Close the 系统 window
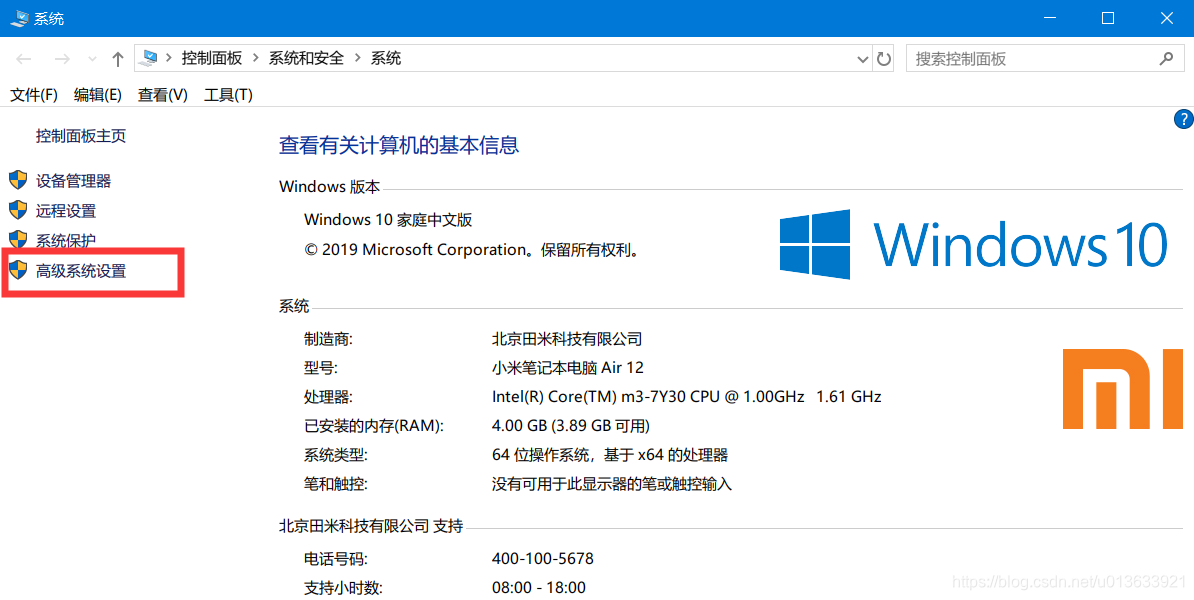Image resolution: width=1194 pixels, height=600 pixels. [1166, 18]
